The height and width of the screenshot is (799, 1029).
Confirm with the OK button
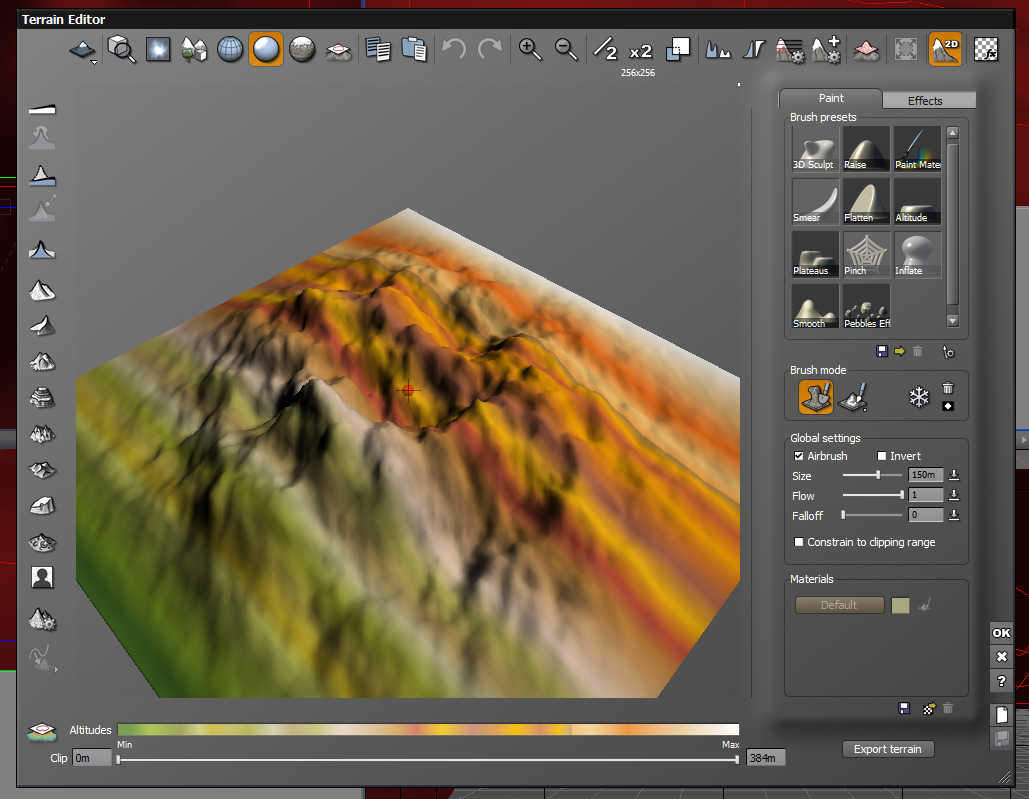[1001, 633]
